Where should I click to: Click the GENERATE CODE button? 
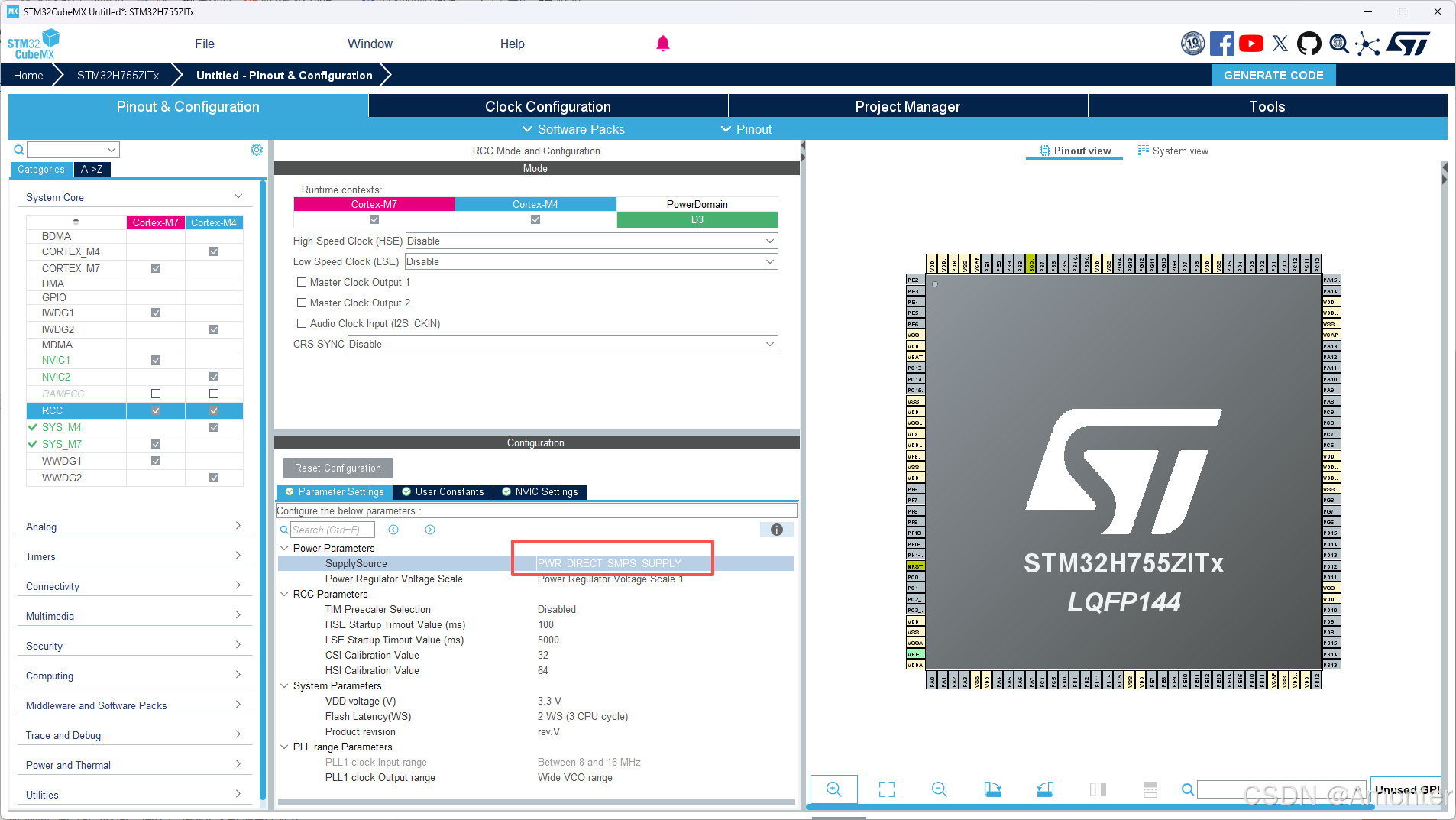(1272, 75)
